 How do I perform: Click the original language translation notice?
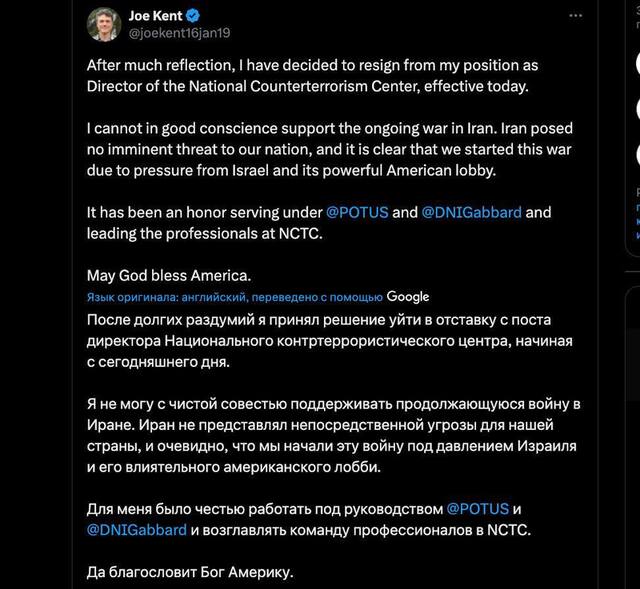pos(234,297)
